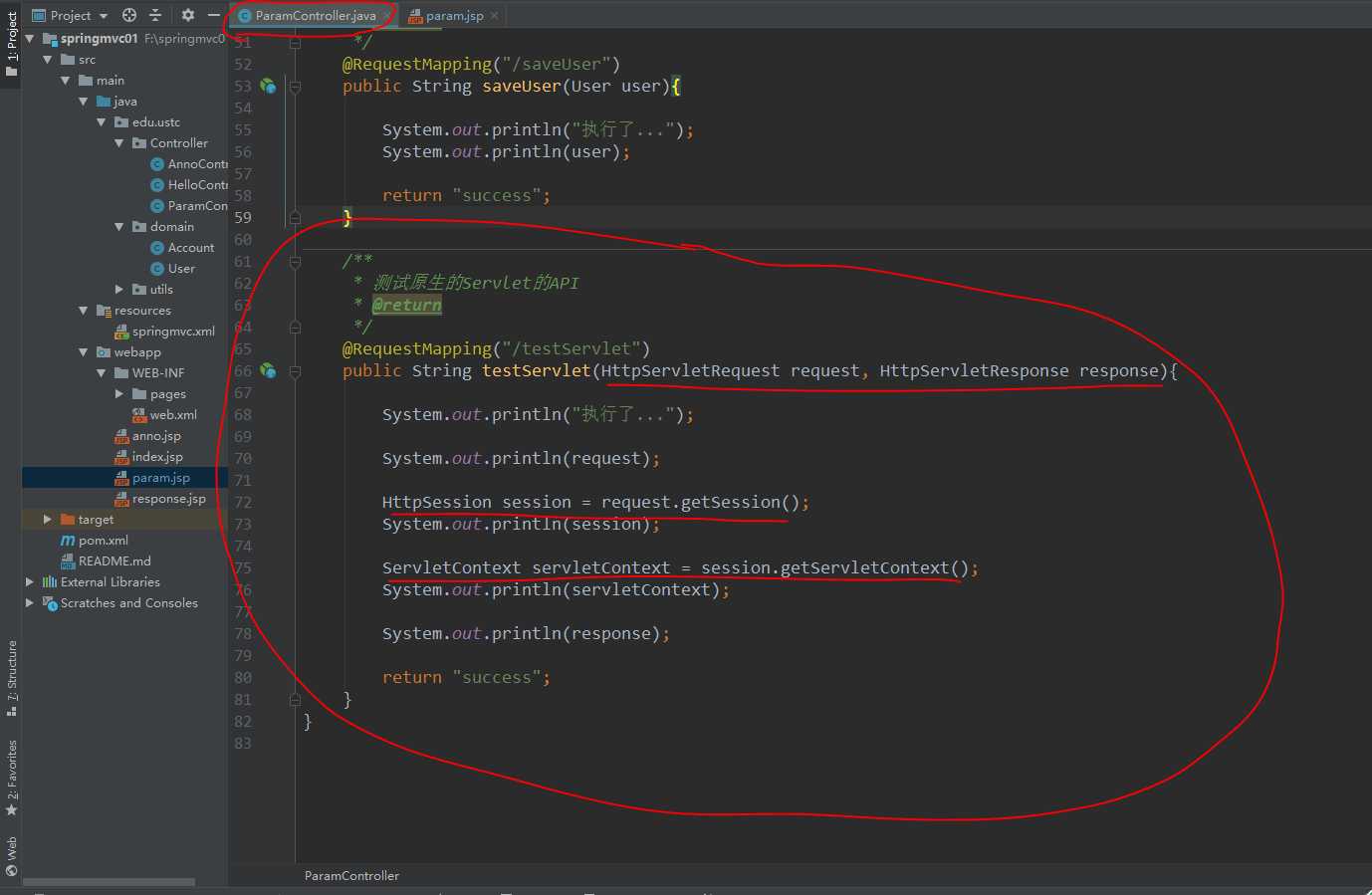Expand Scratches and Consoles node

tap(30, 602)
